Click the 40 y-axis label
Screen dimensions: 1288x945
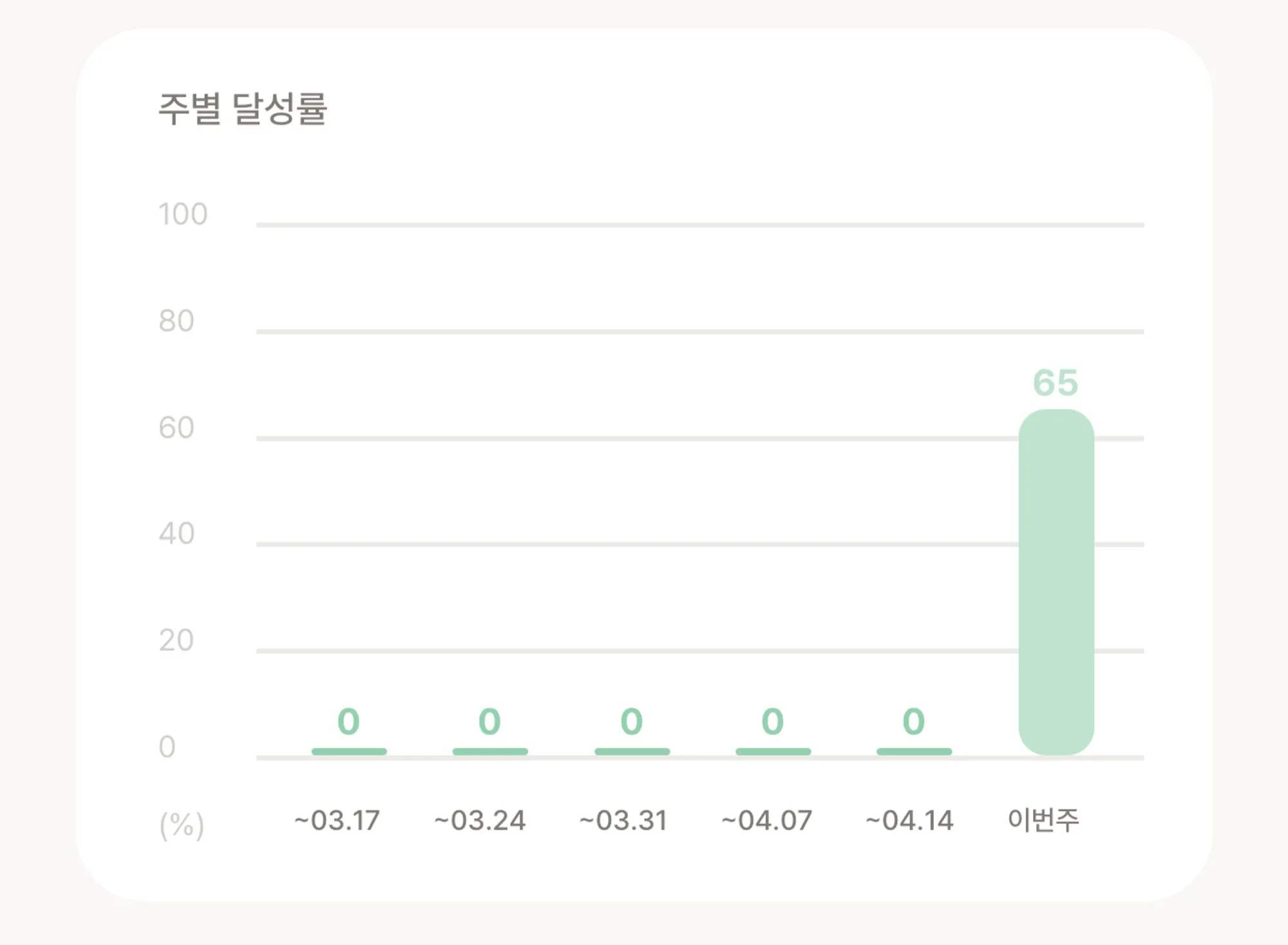(176, 534)
